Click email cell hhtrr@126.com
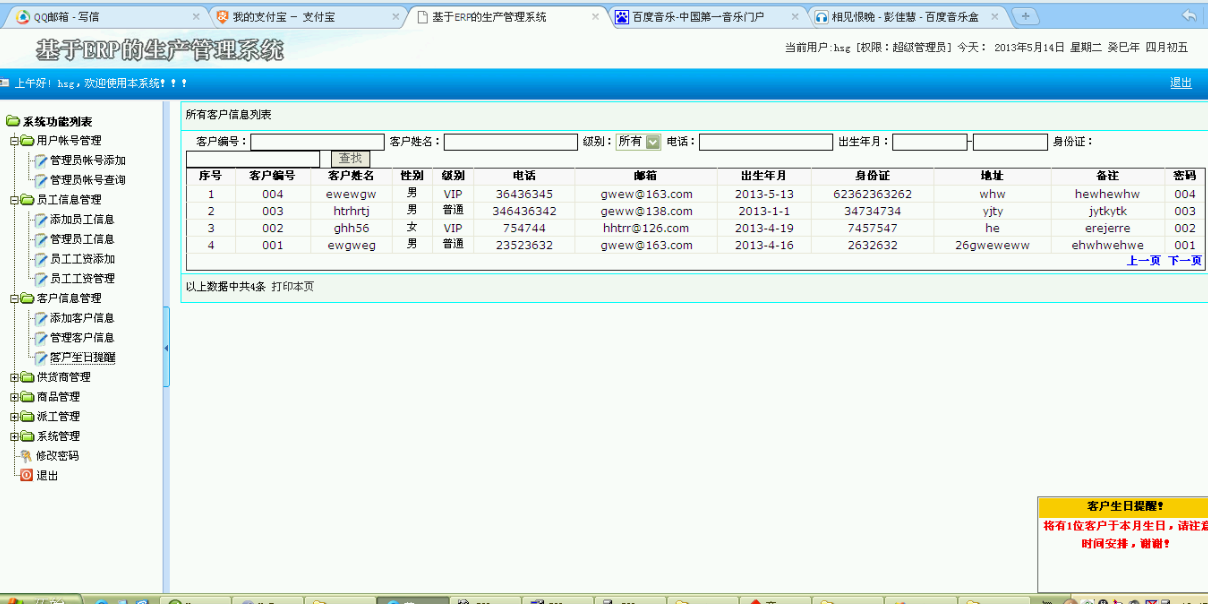This screenshot has height=604, width=1208. click(646, 228)
